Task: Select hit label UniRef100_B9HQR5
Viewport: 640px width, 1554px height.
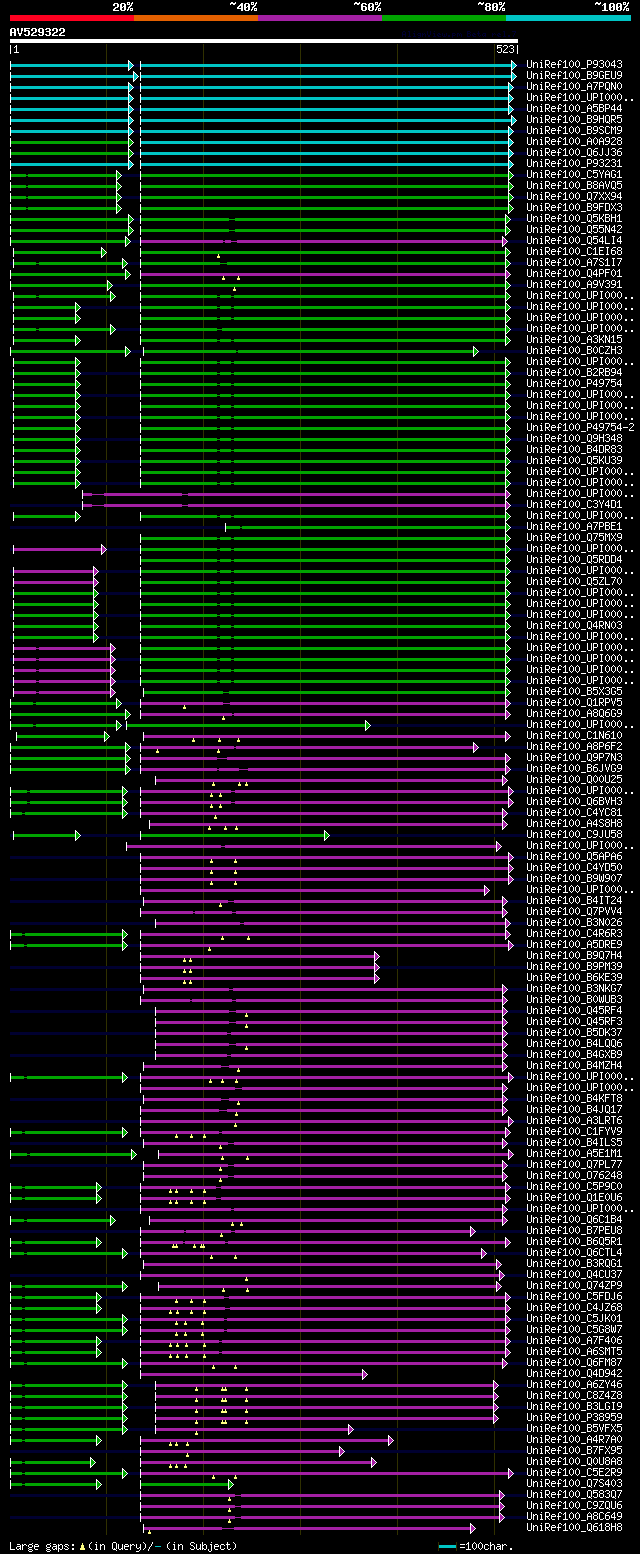Action: pos(574,119)
